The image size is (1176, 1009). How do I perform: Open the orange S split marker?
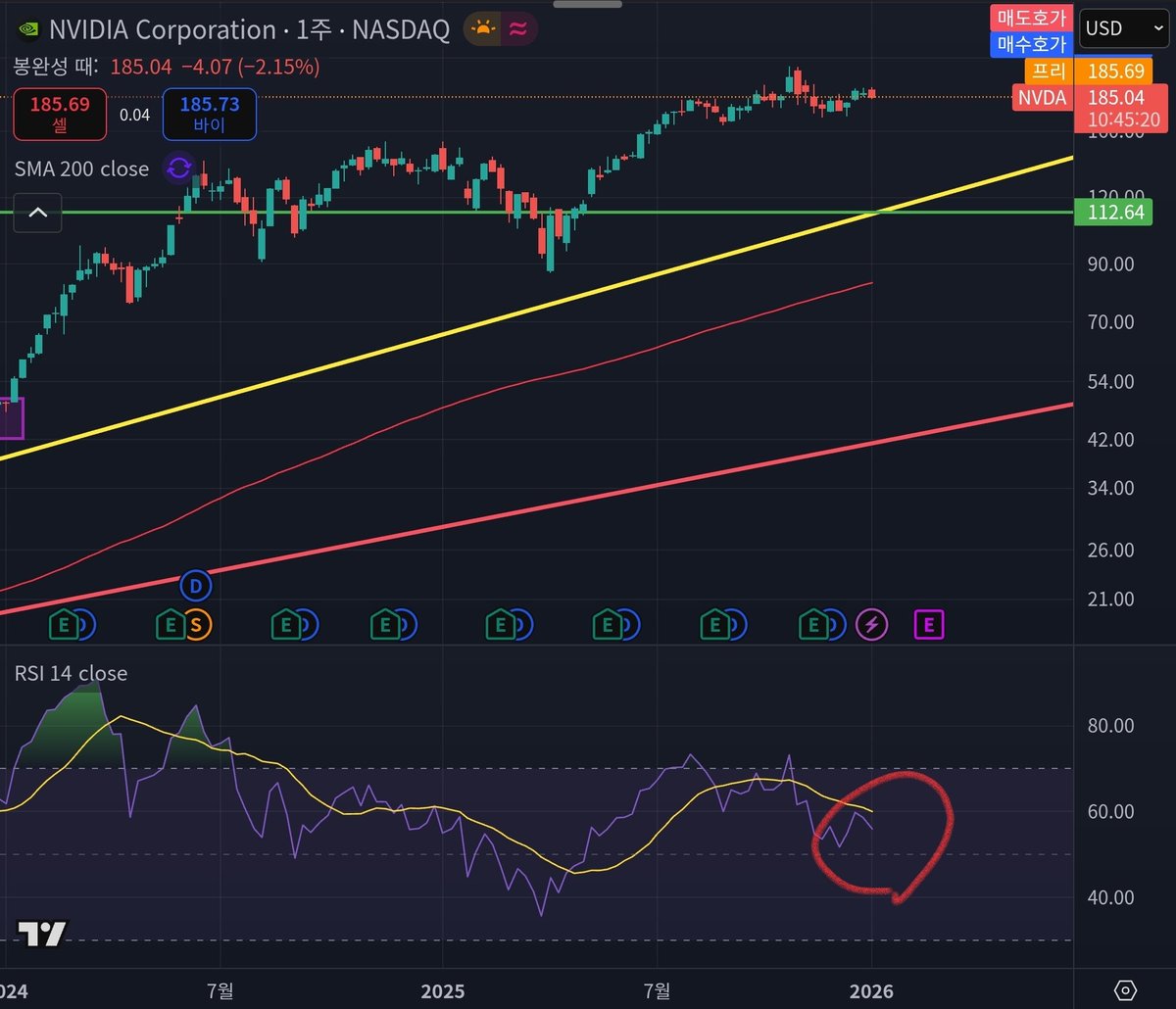tap(196, 623)
